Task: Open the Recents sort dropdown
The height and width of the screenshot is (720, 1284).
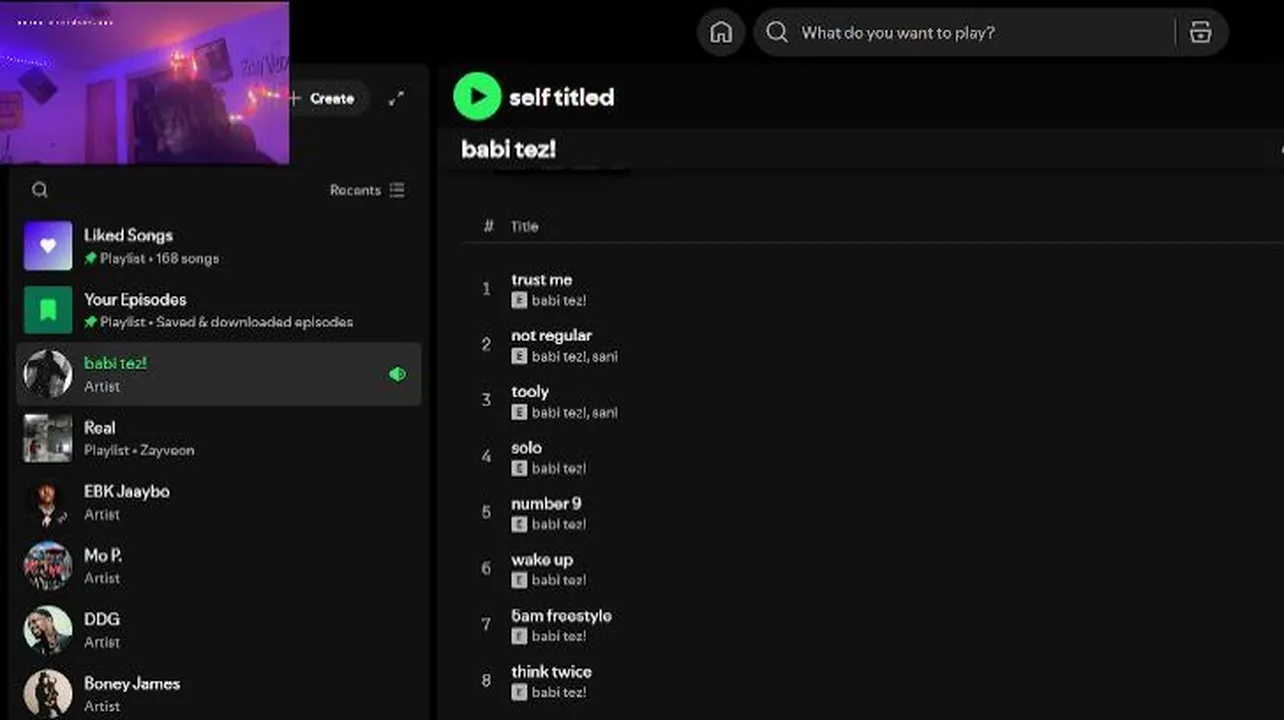Action: point(367,190)
